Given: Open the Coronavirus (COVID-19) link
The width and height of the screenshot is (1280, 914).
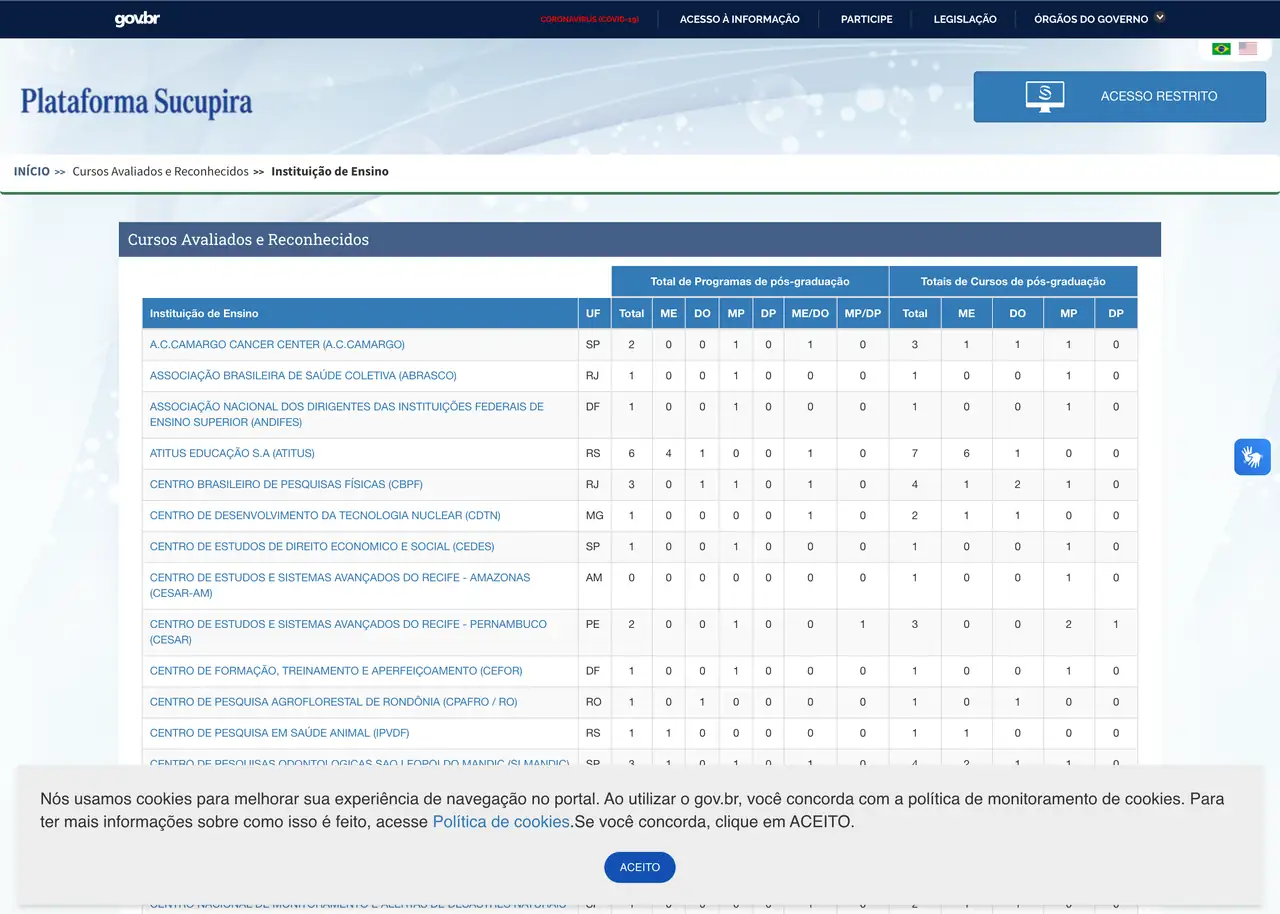Looking at the screenshot, I should click(x=589, y=19).
